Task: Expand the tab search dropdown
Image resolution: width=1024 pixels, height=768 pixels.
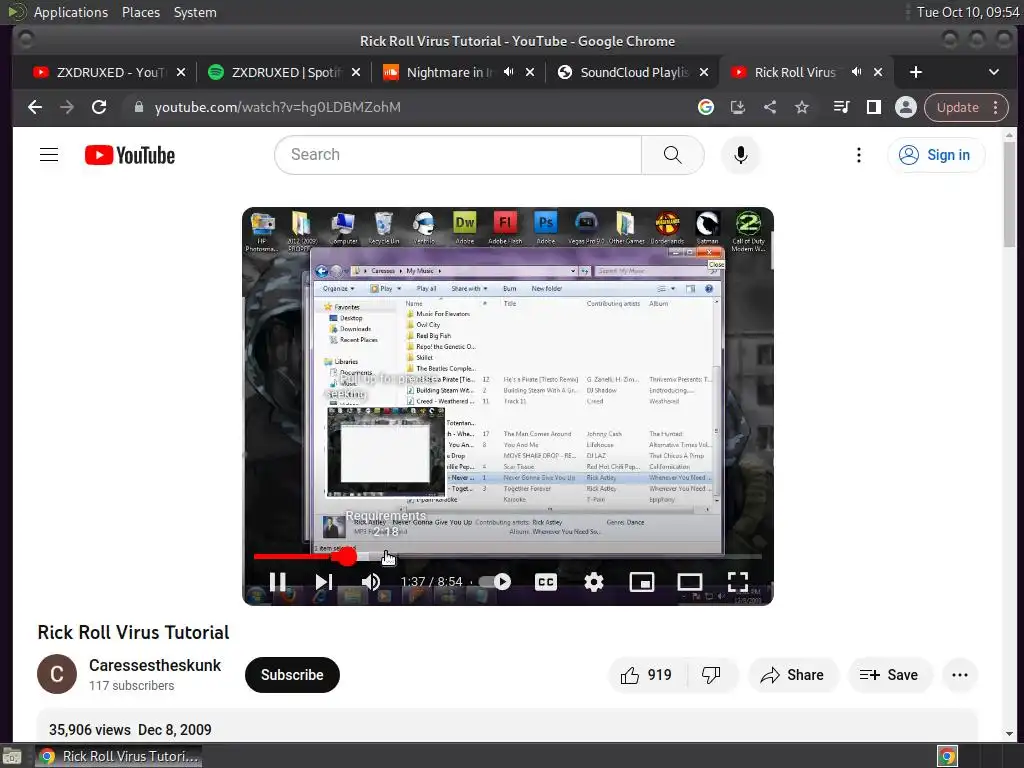Action: [993, 72]
